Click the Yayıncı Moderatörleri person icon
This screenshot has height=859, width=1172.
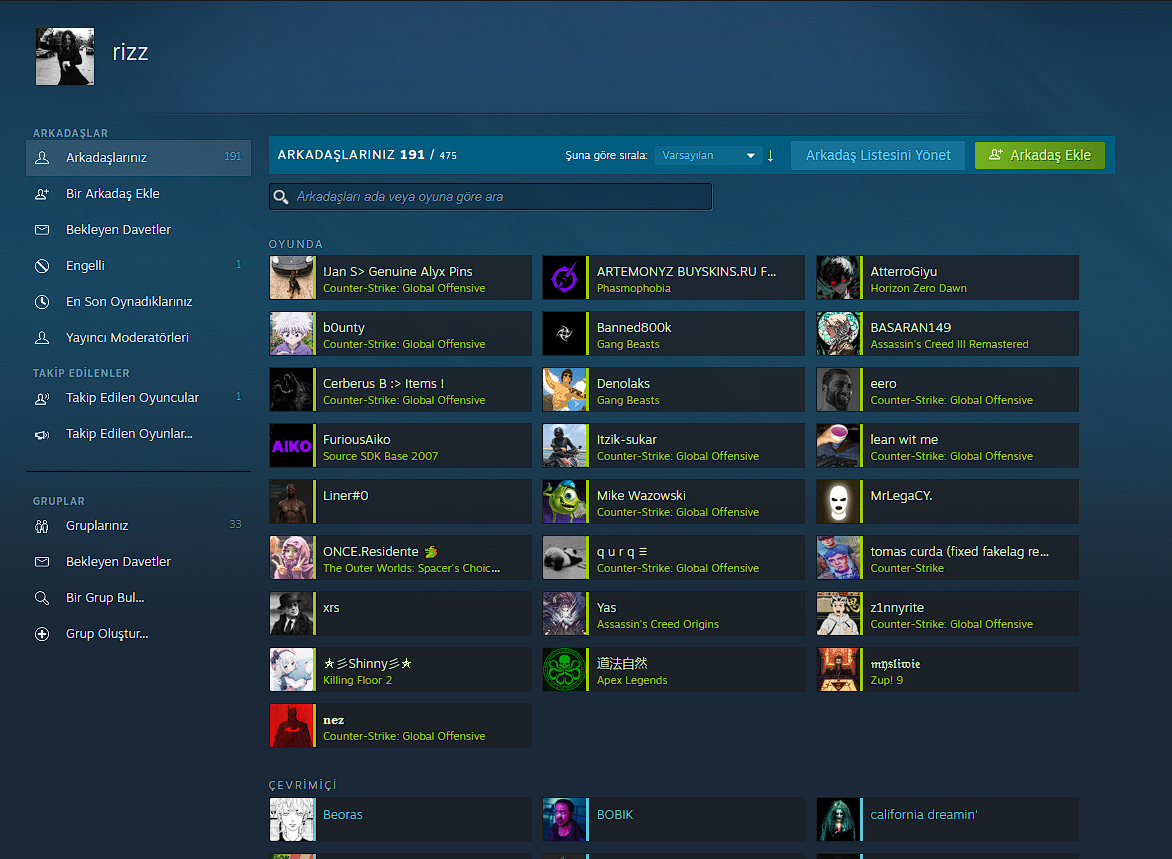42,337
